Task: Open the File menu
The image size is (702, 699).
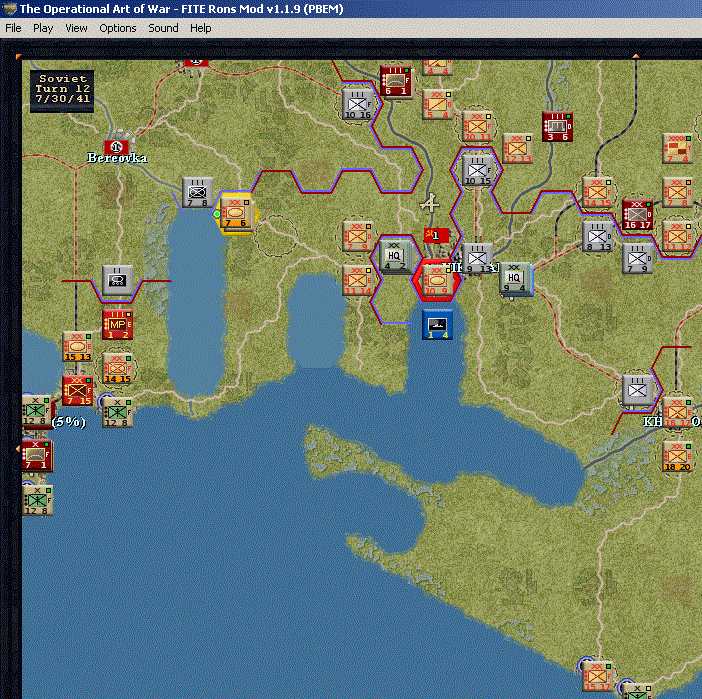Action: (x=13, y=28)
